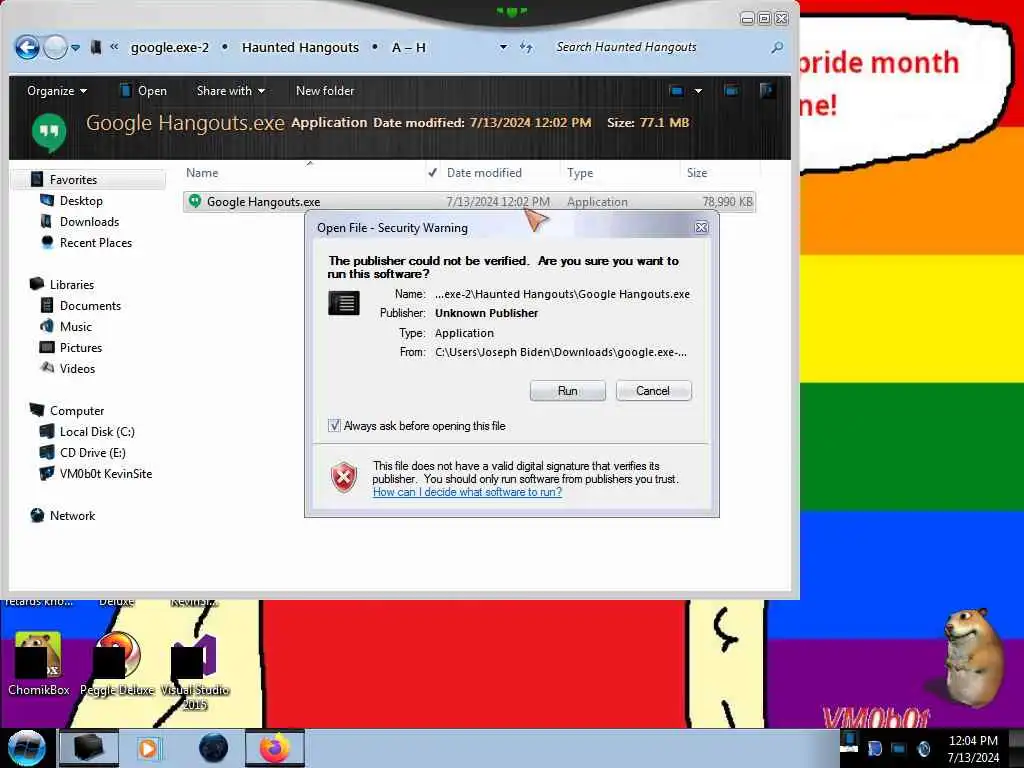This screenshot has width=1024, height=768.
Task: Toggle the preview pane icon
Action: (731, 91)
